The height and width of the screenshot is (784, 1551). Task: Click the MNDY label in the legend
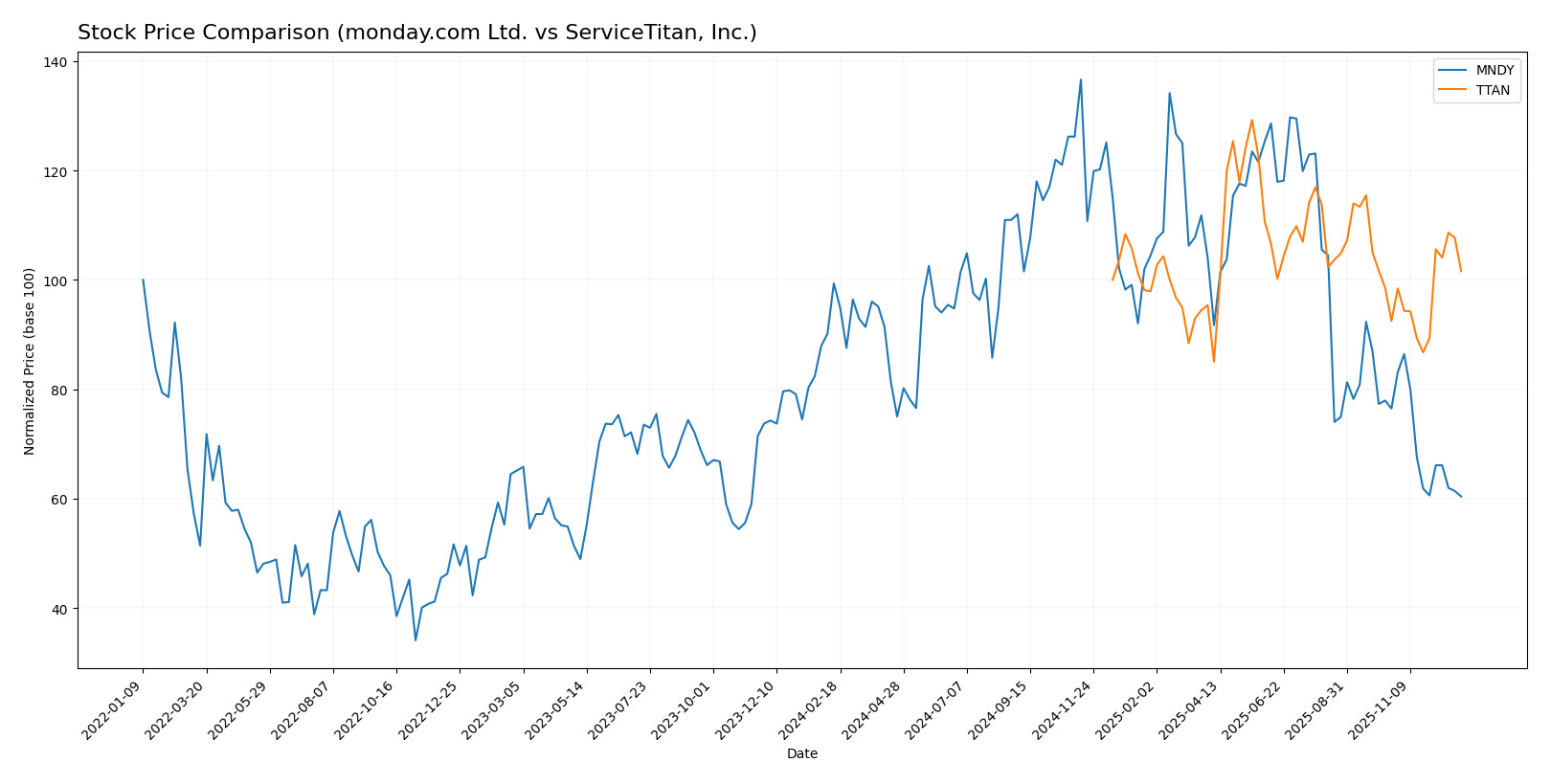click(1495, 71)
